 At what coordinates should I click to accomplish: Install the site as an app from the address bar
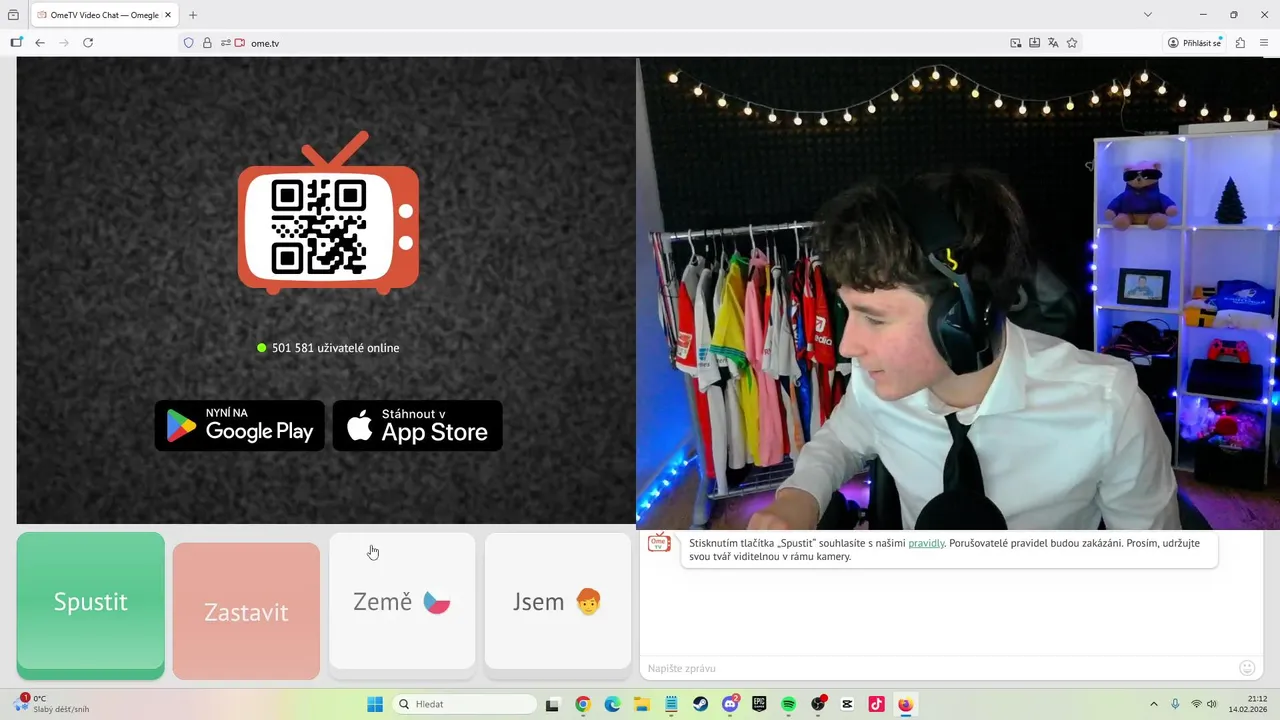[1035, 43]
